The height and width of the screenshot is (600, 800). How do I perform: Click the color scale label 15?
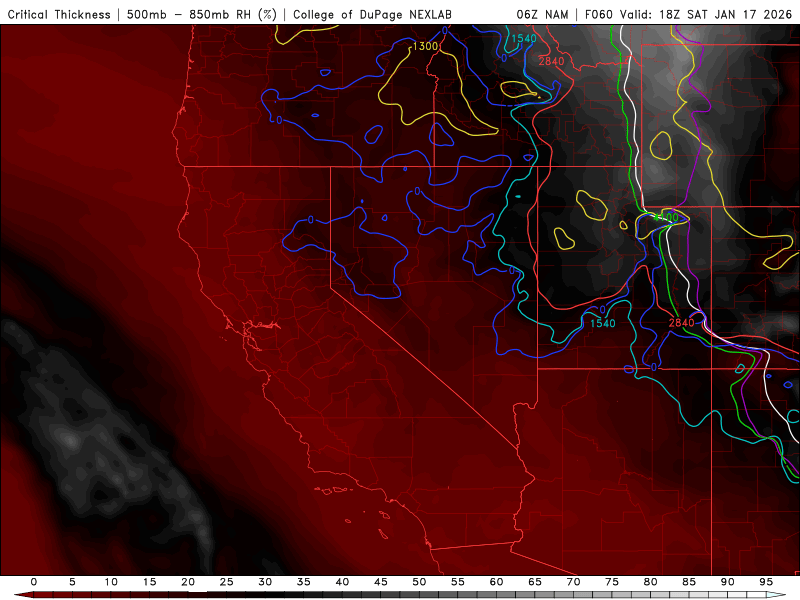(x=149, y=582)
